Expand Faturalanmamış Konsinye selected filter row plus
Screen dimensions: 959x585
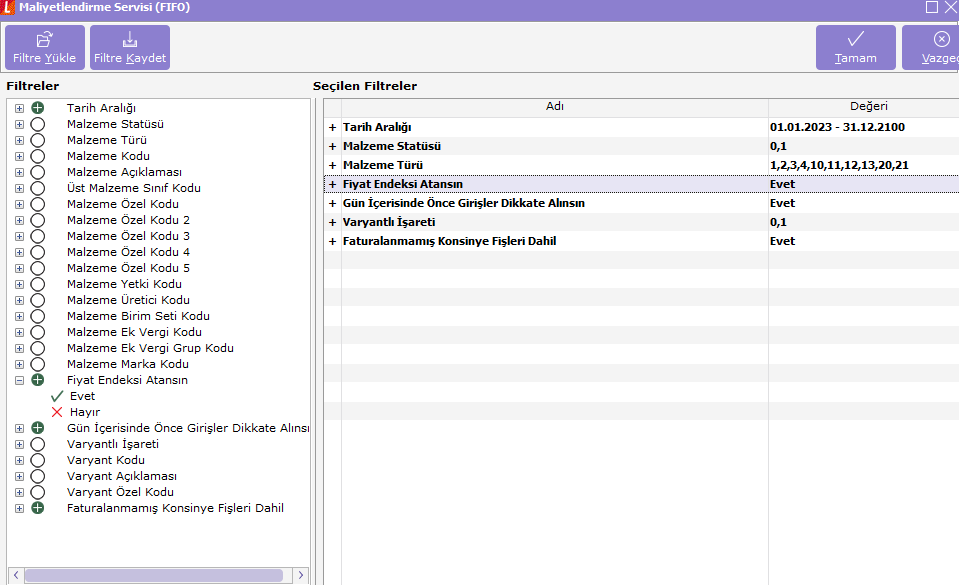point(332,241)
